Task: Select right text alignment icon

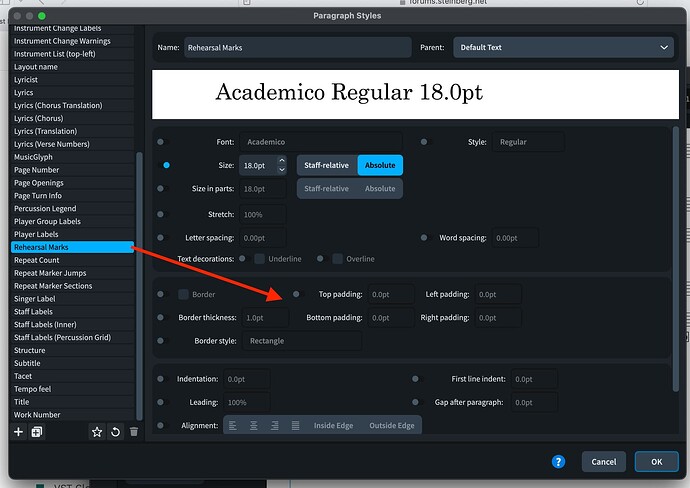Action: [275, 426]
